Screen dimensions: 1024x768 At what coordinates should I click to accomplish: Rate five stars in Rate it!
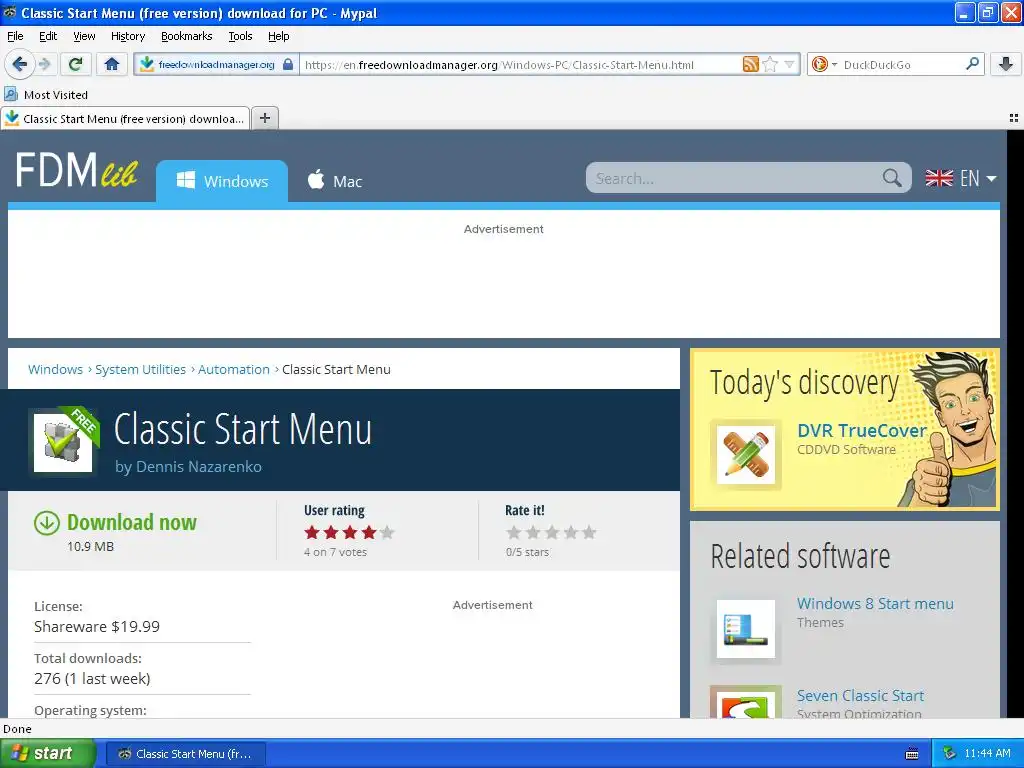click(x=590, y=532)
